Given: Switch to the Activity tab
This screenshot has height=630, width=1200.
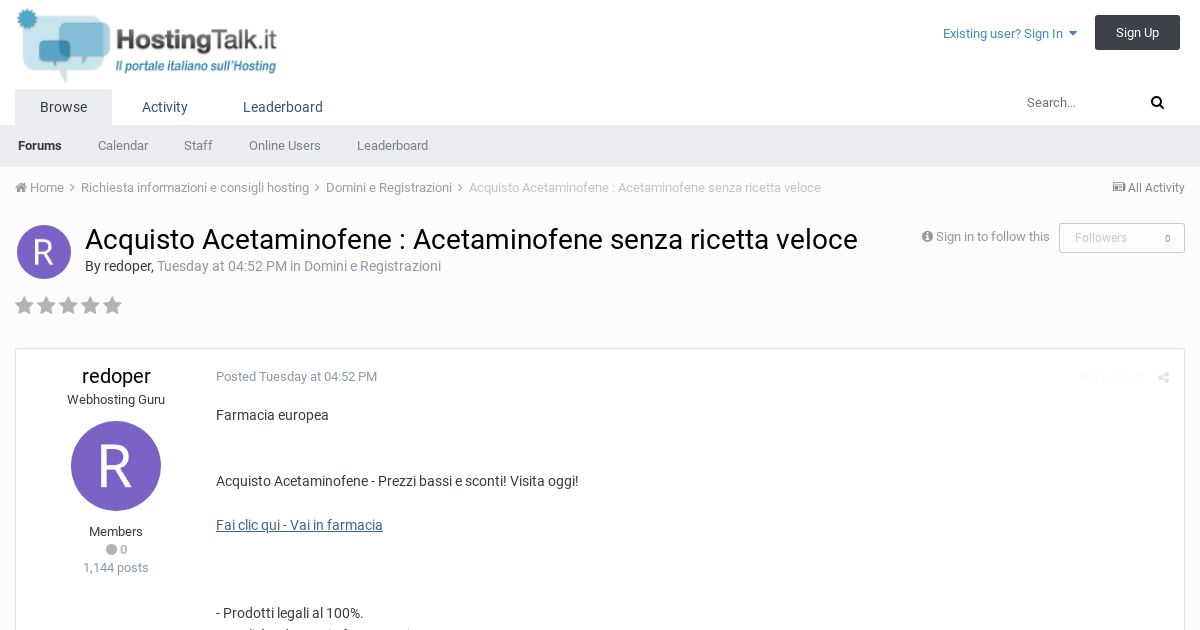Looking at the screenshot, I should [165, 107].
